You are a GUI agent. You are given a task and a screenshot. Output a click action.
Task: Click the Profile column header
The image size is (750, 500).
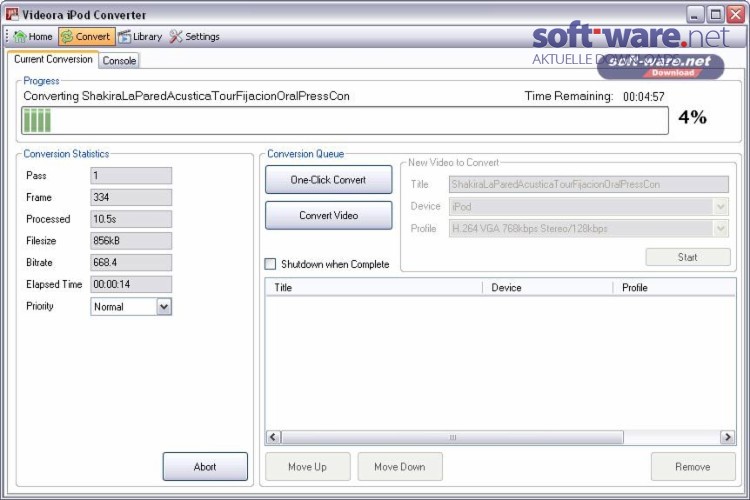click(x=674, y=288)
